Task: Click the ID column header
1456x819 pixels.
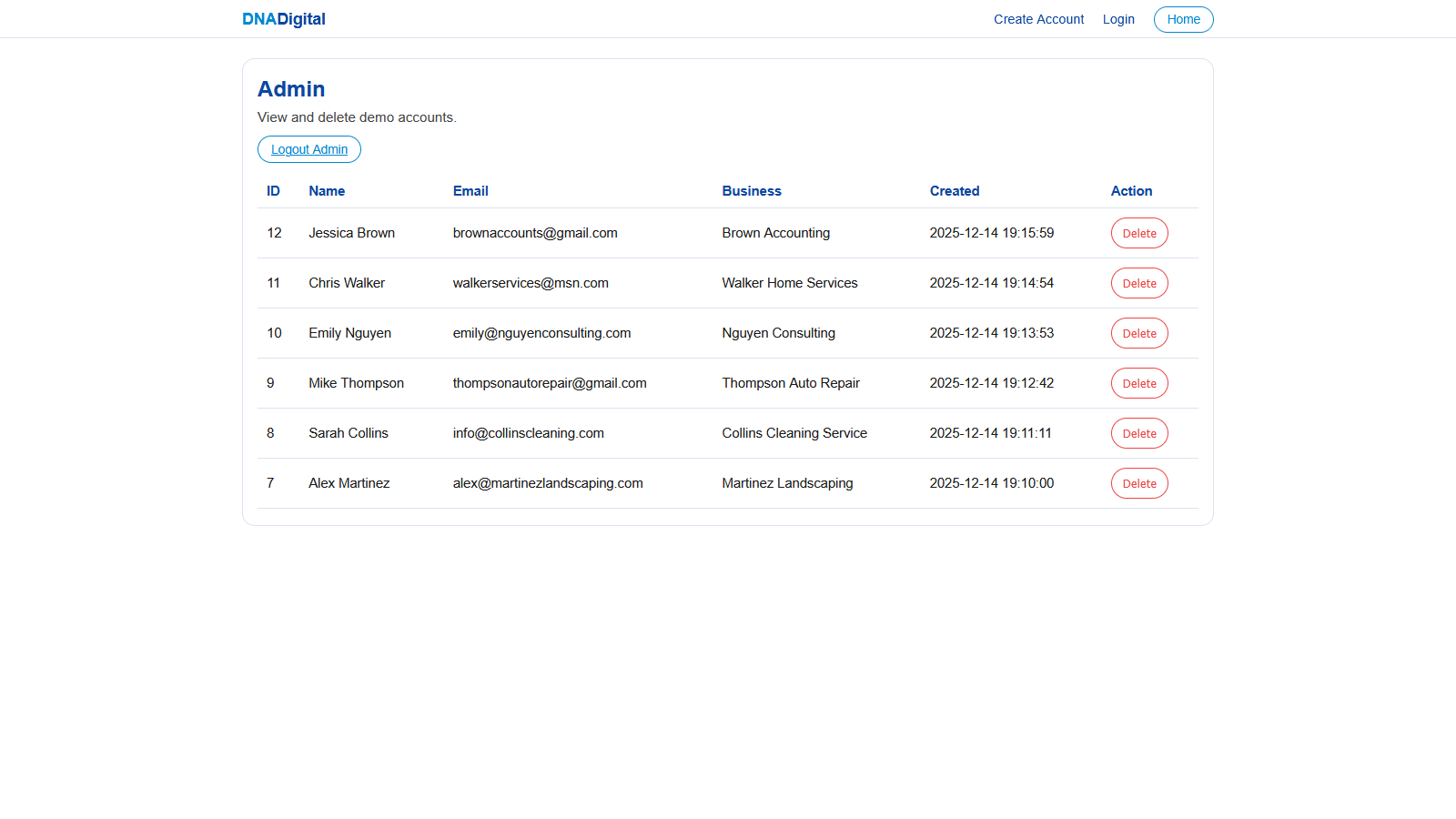Action: click(273, 191)
